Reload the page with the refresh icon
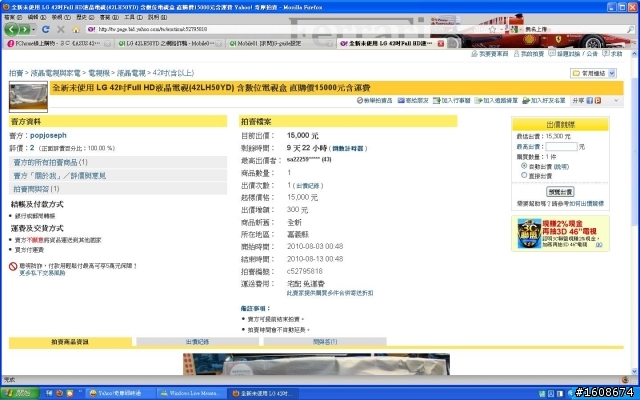The height and width of the screenshot is (400, 640). click(x=46, y=29)
